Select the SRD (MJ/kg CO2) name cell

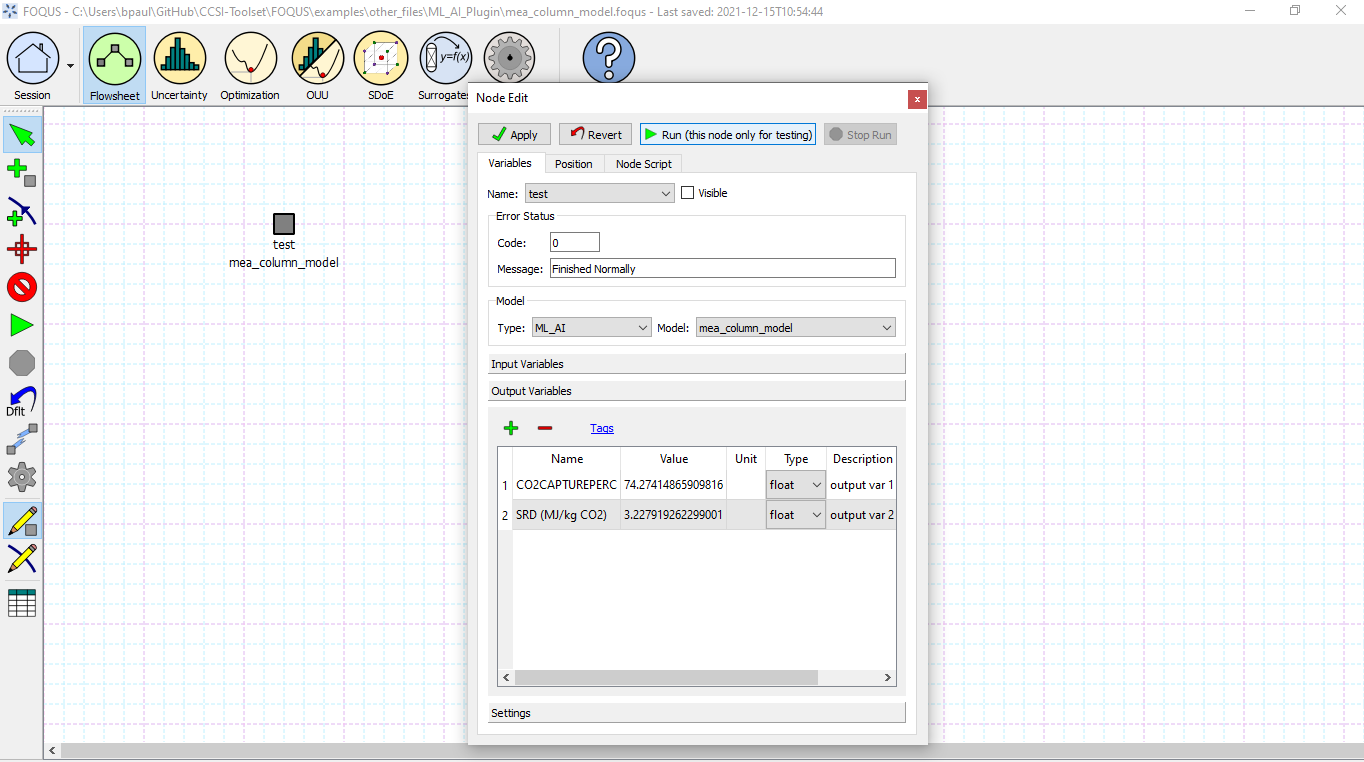[x=567, y=515]
